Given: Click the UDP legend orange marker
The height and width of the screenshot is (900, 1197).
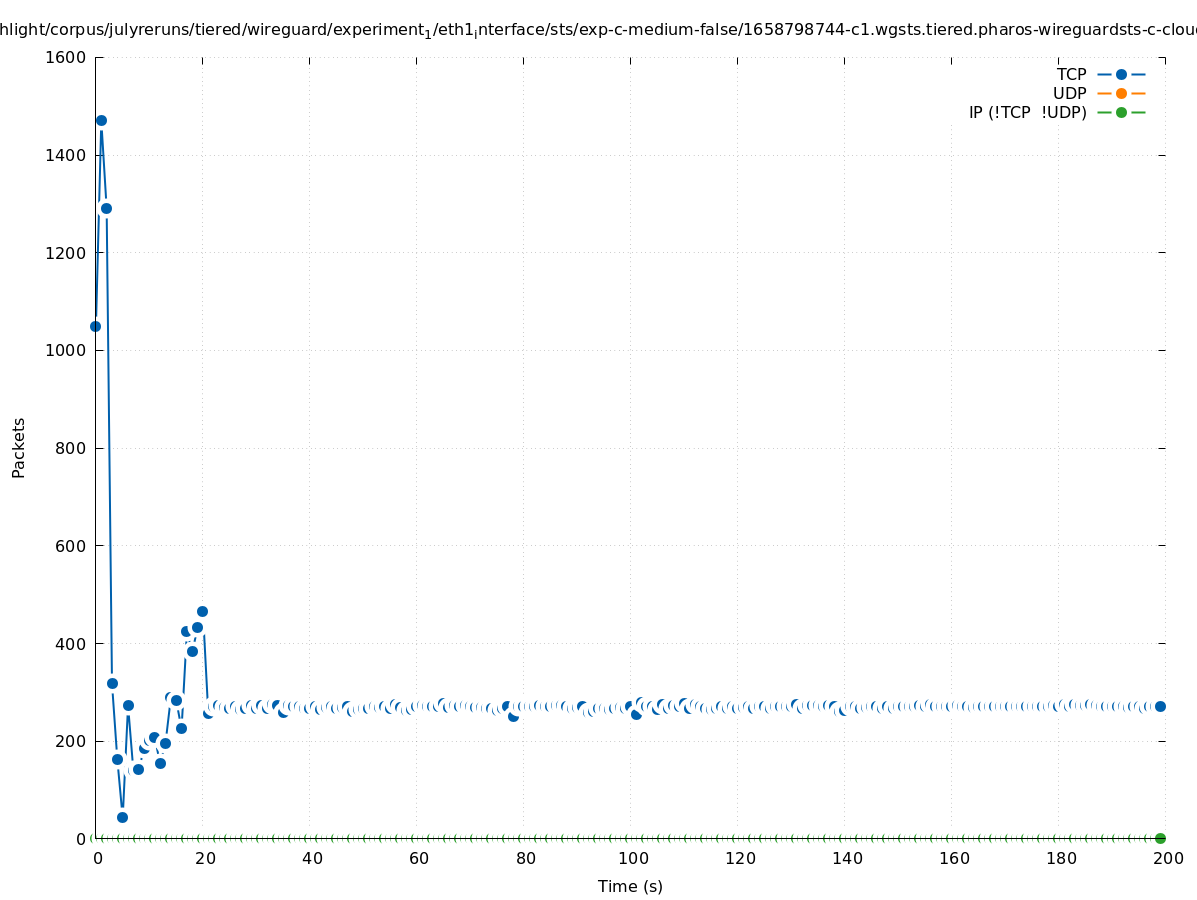Looking at the screenshot, I should pyautogui.click(x=1121, y=93).
